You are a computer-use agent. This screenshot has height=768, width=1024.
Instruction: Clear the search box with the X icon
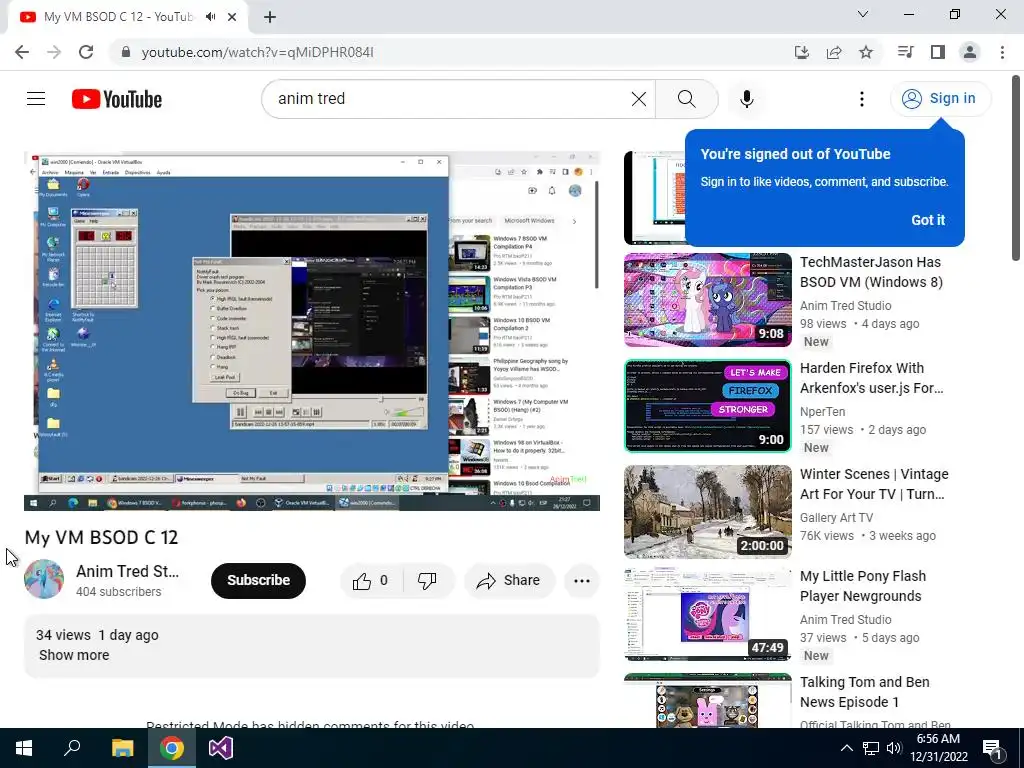pos(639,99)
